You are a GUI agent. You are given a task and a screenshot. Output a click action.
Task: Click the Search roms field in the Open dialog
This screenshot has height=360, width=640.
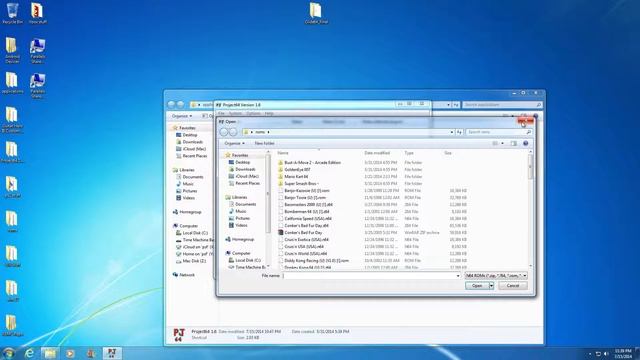coord(498,132)
